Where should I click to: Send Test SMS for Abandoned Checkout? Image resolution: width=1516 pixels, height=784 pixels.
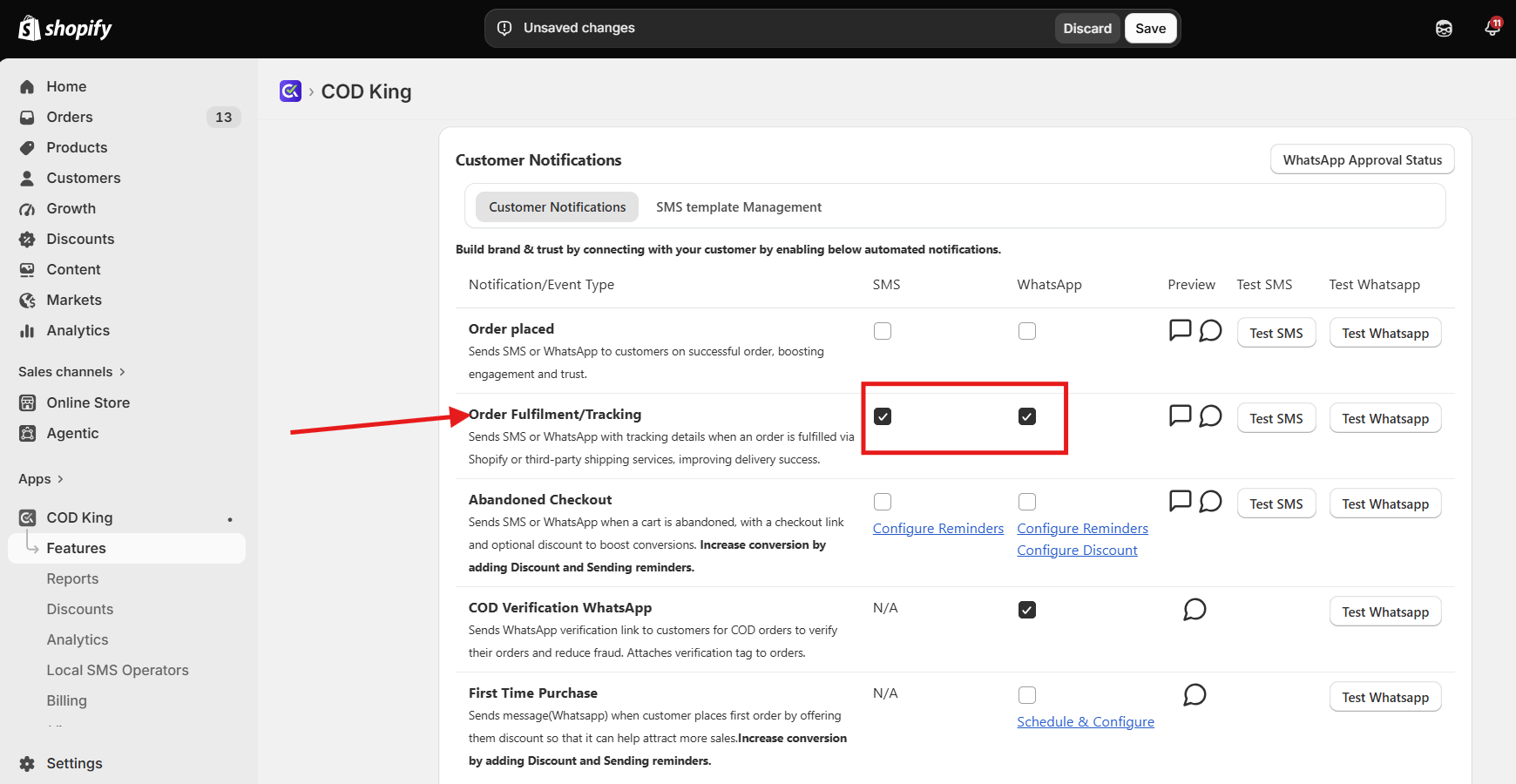1276,504
